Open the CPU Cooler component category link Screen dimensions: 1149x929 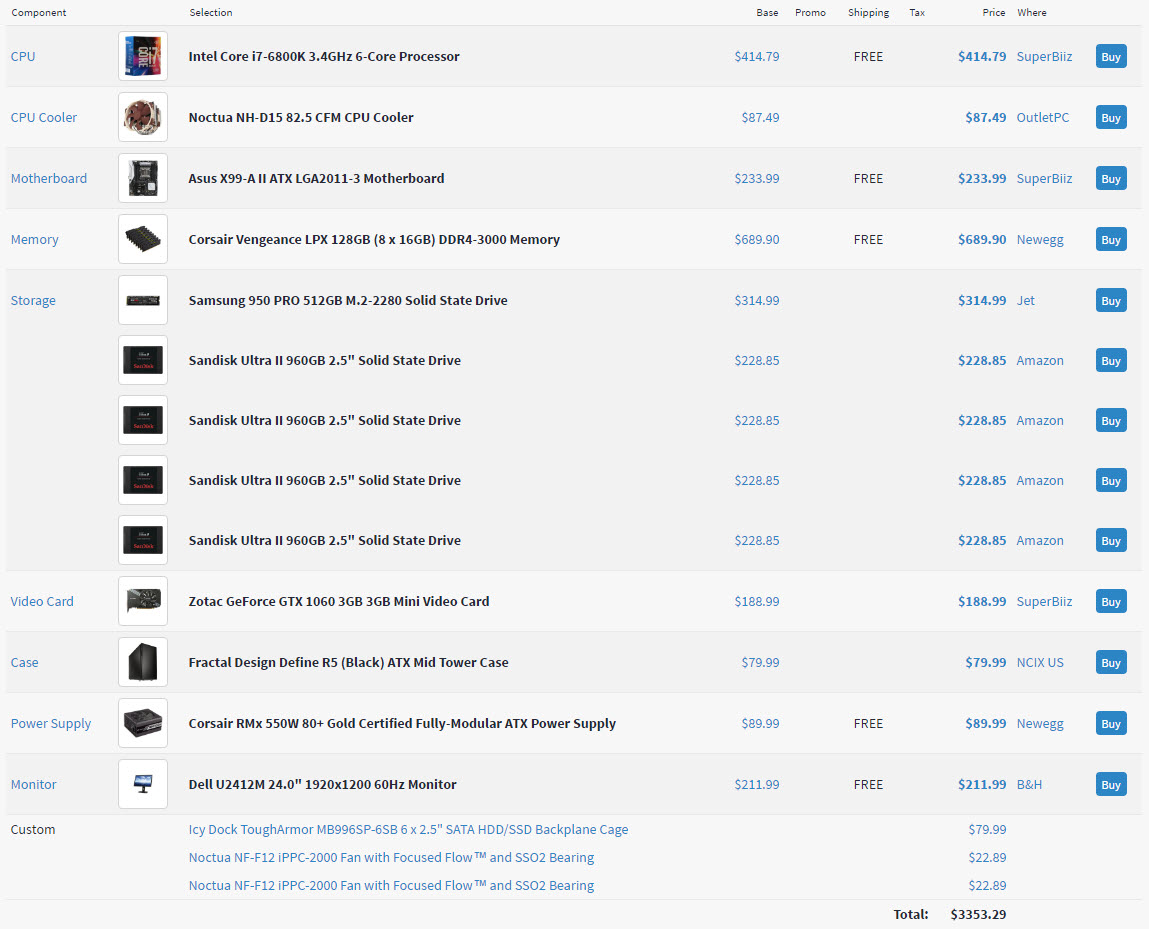pos(44,118)
